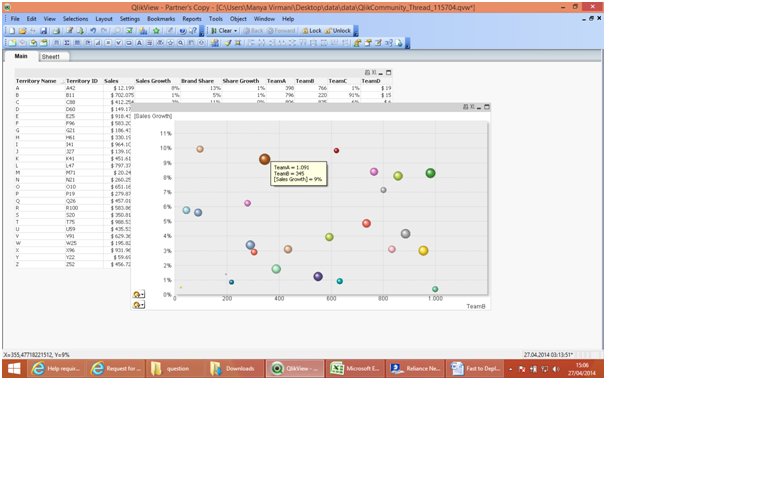Click Send to Excel icon on chart caption

pyautogui.click(x=472, y=107)
